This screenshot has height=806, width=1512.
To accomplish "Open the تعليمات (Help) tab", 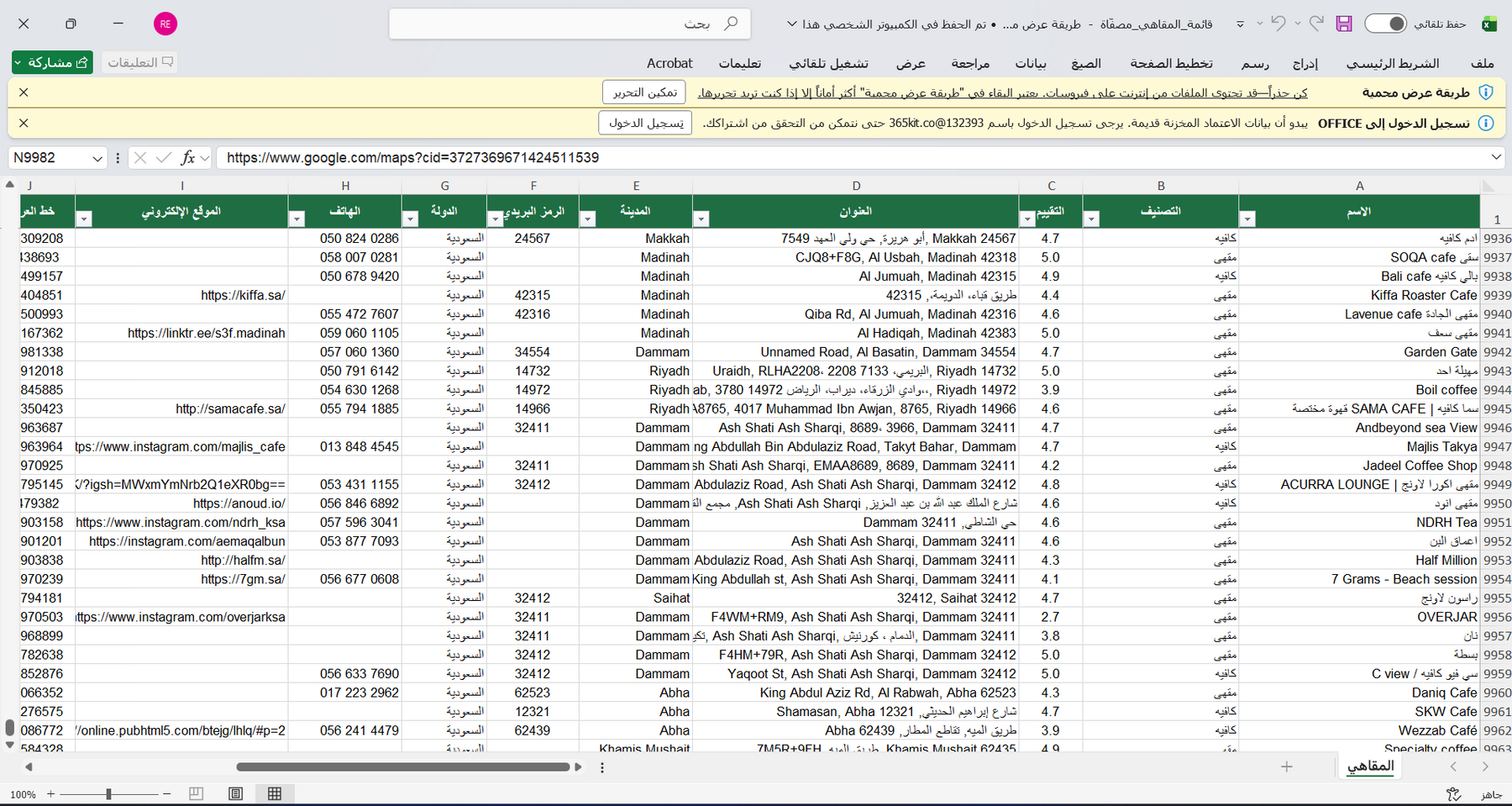I will click(x=740, y=63).
